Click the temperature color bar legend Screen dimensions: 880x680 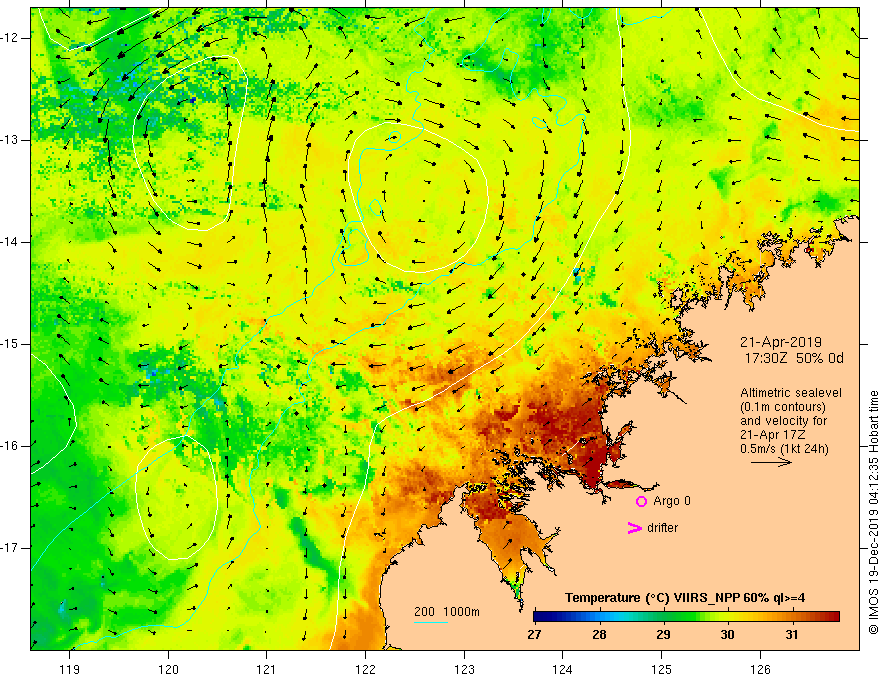[x=686, y=617]
